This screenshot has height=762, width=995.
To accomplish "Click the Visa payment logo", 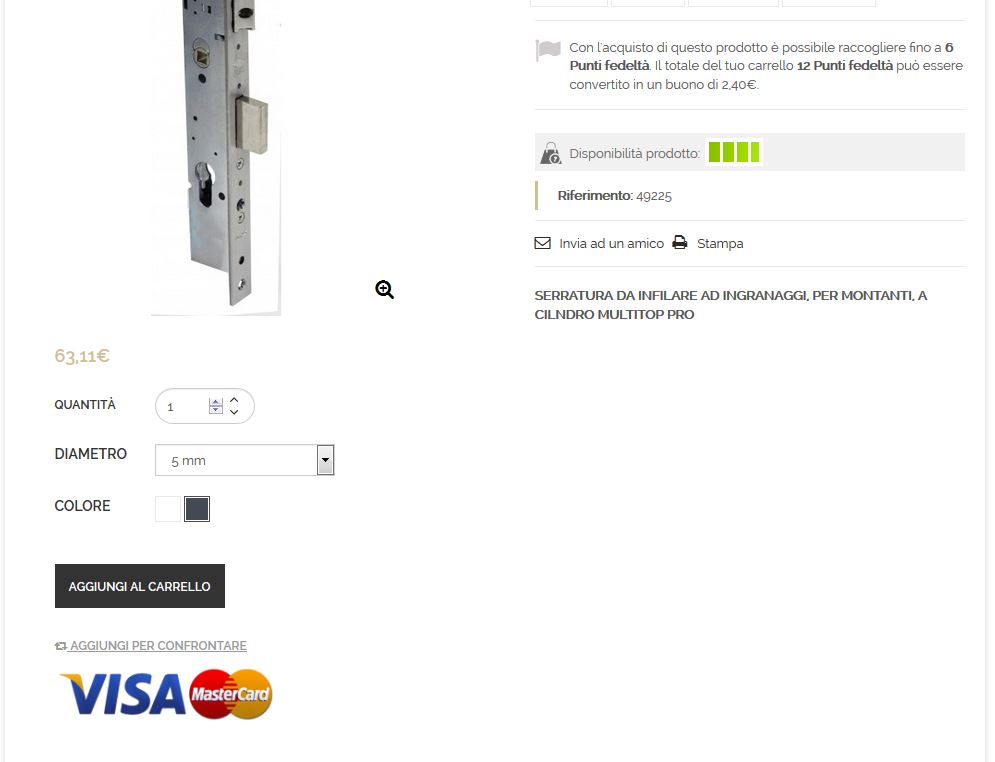I will [x=122, y=694].
